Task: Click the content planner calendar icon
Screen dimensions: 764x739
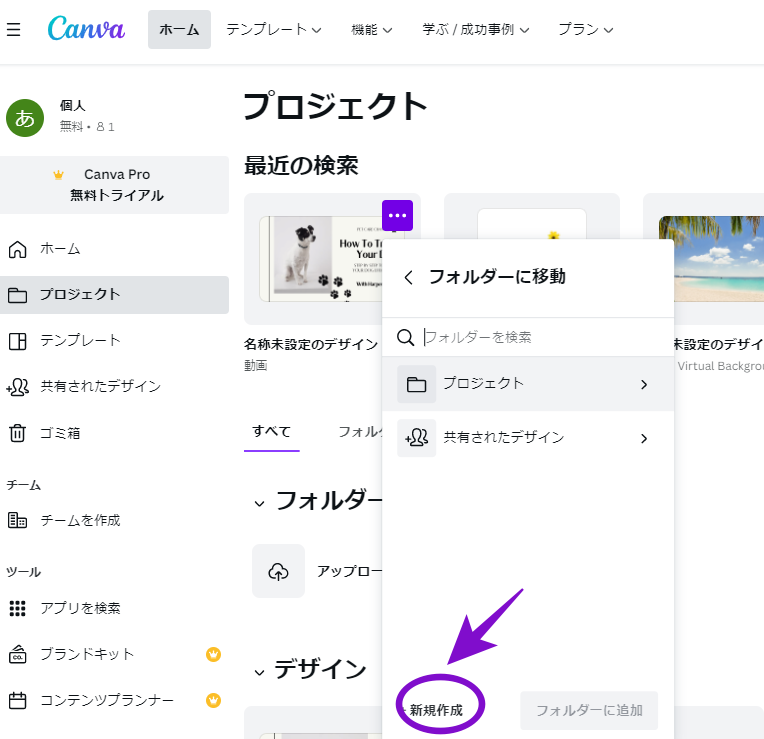Action: [18, 701]
